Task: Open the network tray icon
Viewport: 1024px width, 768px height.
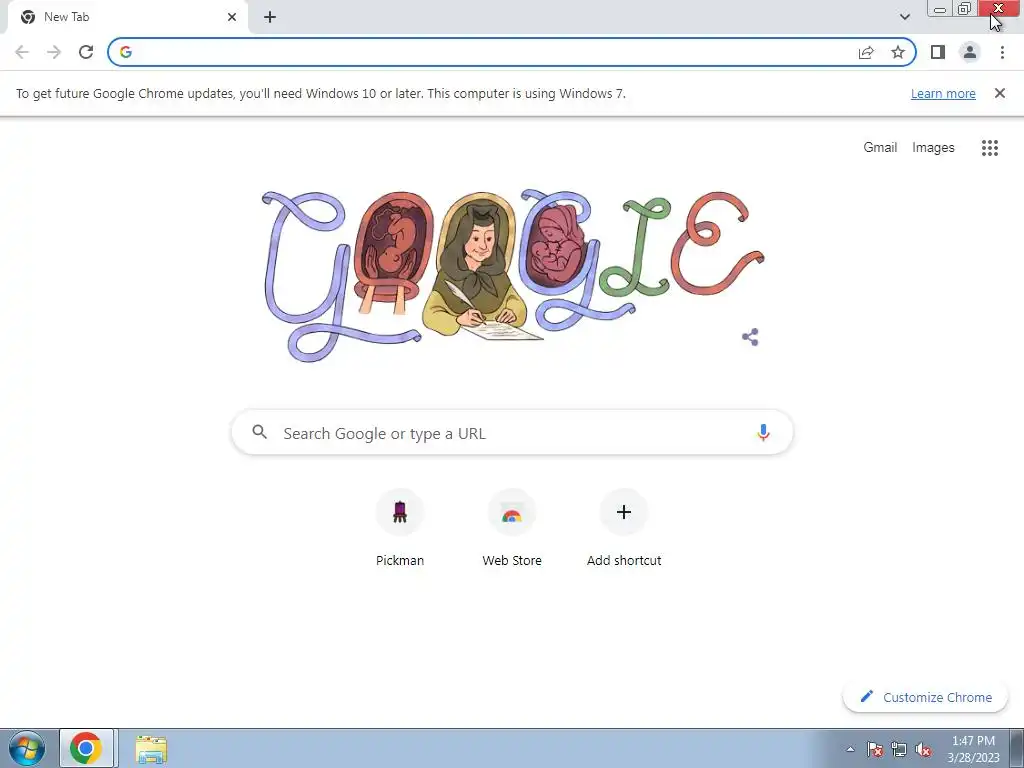Action: click(x=899, y=749)
